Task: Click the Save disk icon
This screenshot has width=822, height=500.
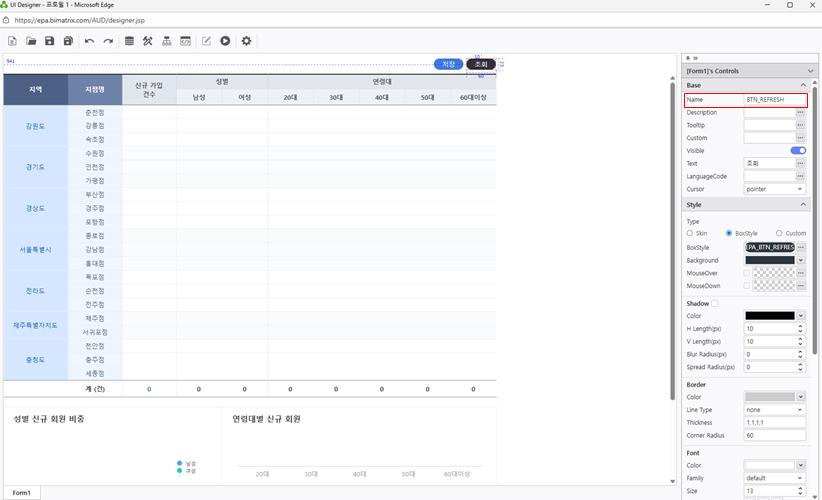Action: click(x=49, y=41)
